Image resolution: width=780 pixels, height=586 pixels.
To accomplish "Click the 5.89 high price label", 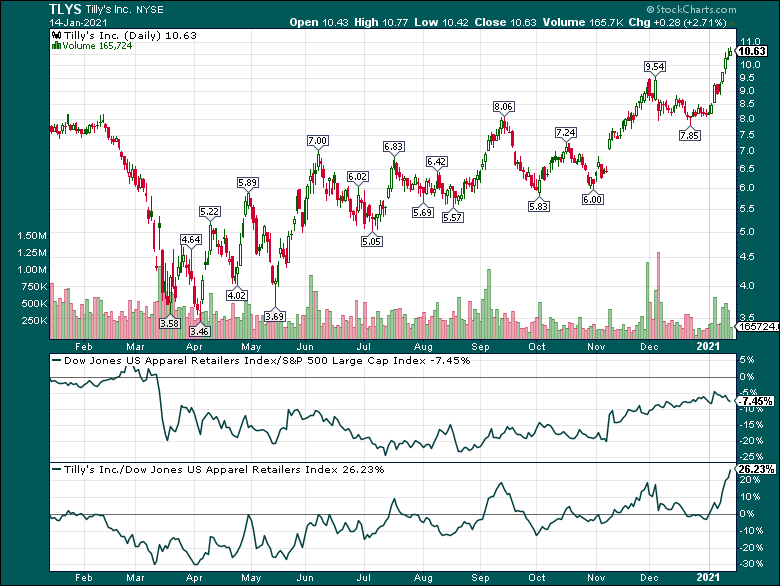I will tap(247, 182).
